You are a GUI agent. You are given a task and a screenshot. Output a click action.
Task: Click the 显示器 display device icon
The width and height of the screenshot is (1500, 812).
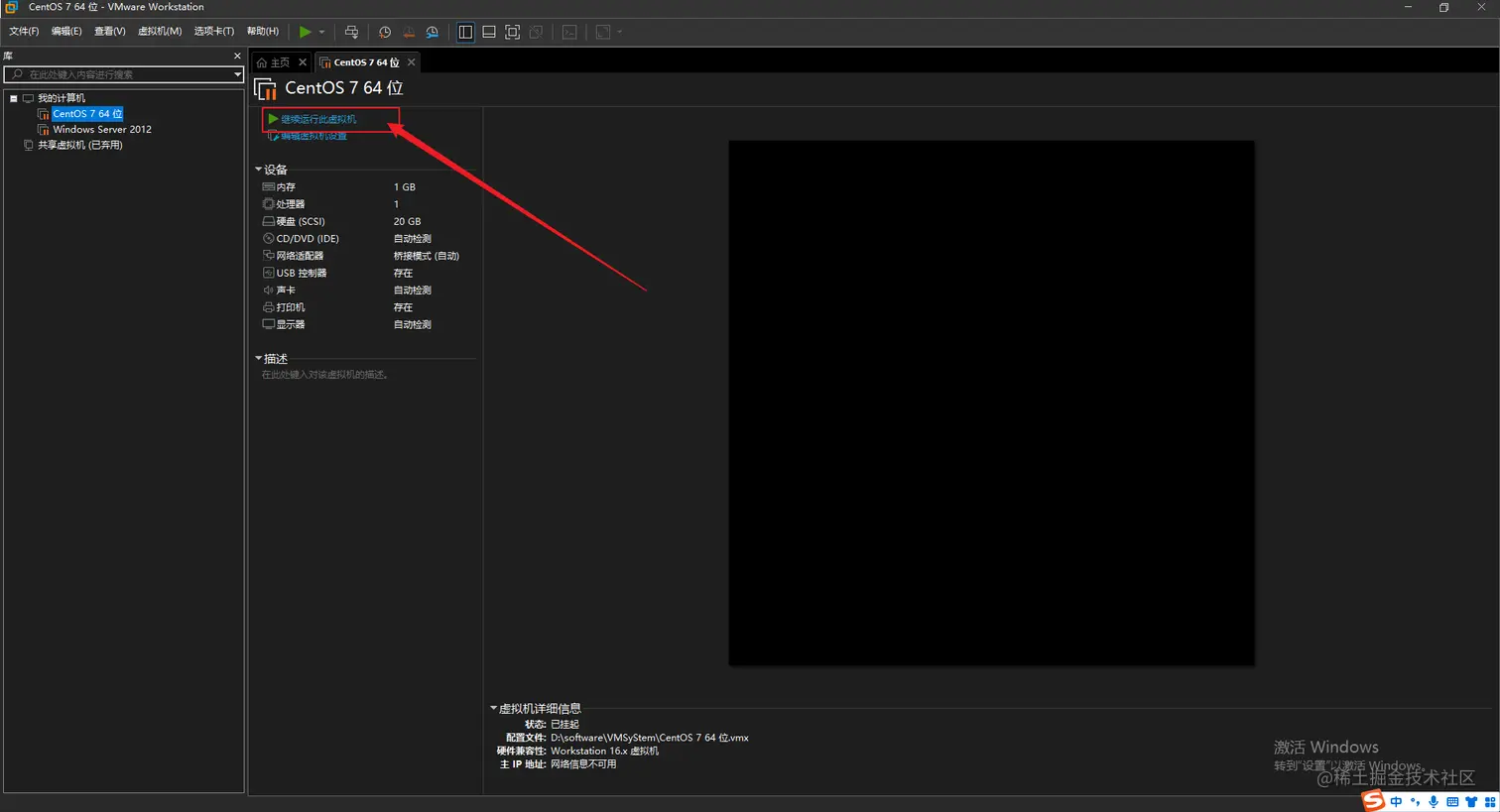coord(268,324)
